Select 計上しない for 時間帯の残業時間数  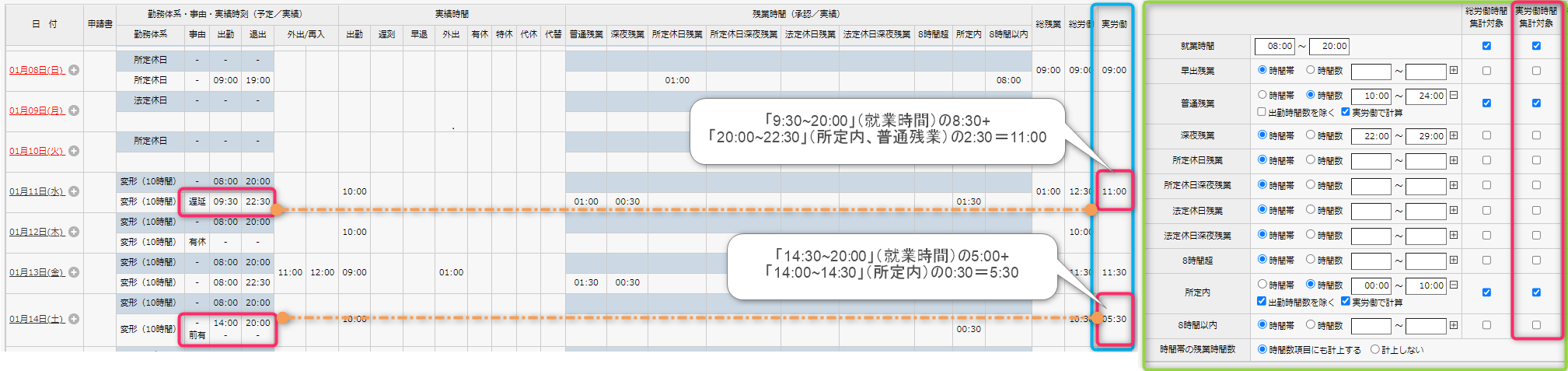tap(1375, 350)
